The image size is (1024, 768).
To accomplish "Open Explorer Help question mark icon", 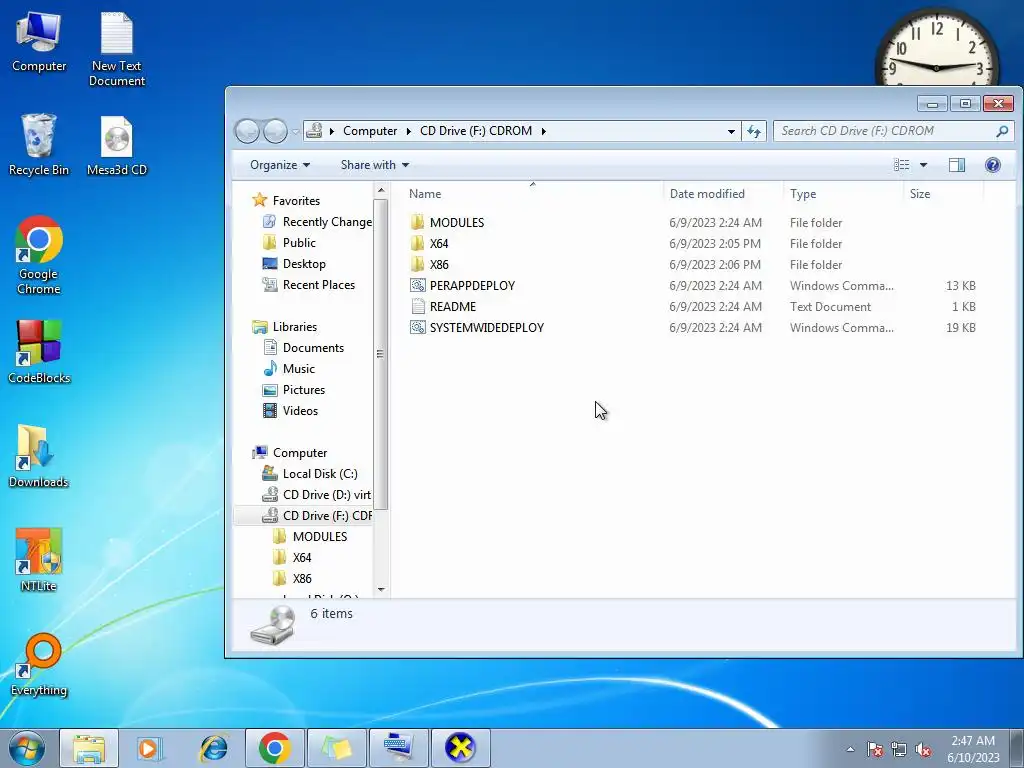I will 993,165.
